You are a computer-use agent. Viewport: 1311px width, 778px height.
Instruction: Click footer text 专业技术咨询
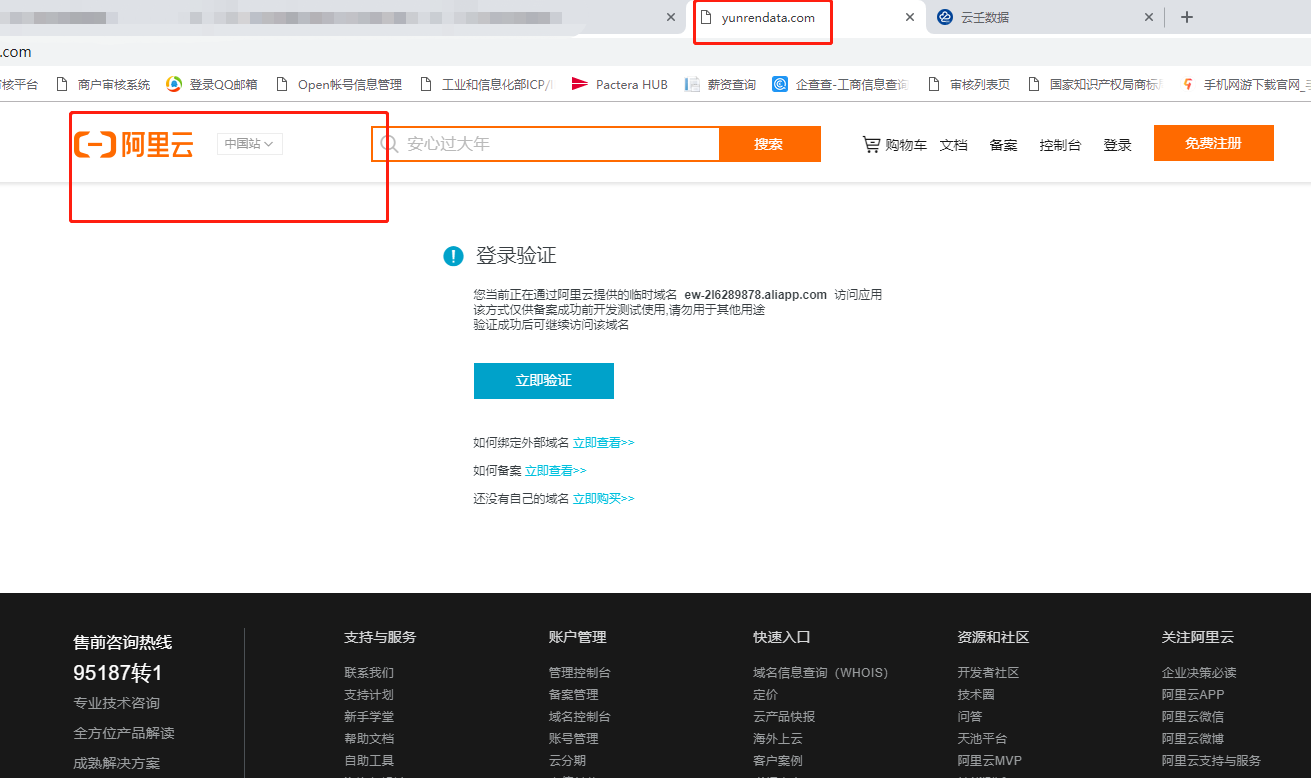116,703
